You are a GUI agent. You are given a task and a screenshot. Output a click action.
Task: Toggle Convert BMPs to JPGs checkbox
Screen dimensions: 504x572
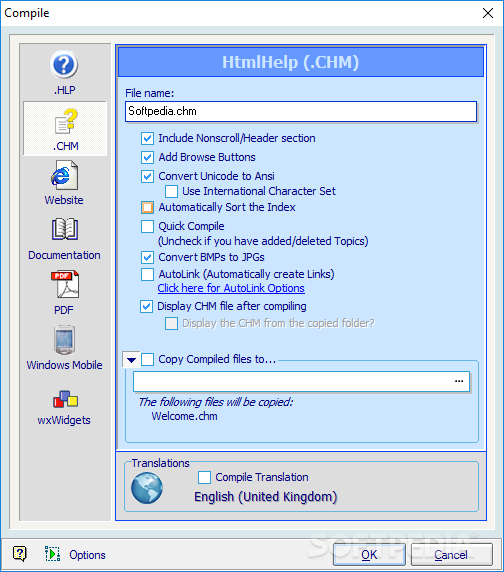tap(147, 257)
